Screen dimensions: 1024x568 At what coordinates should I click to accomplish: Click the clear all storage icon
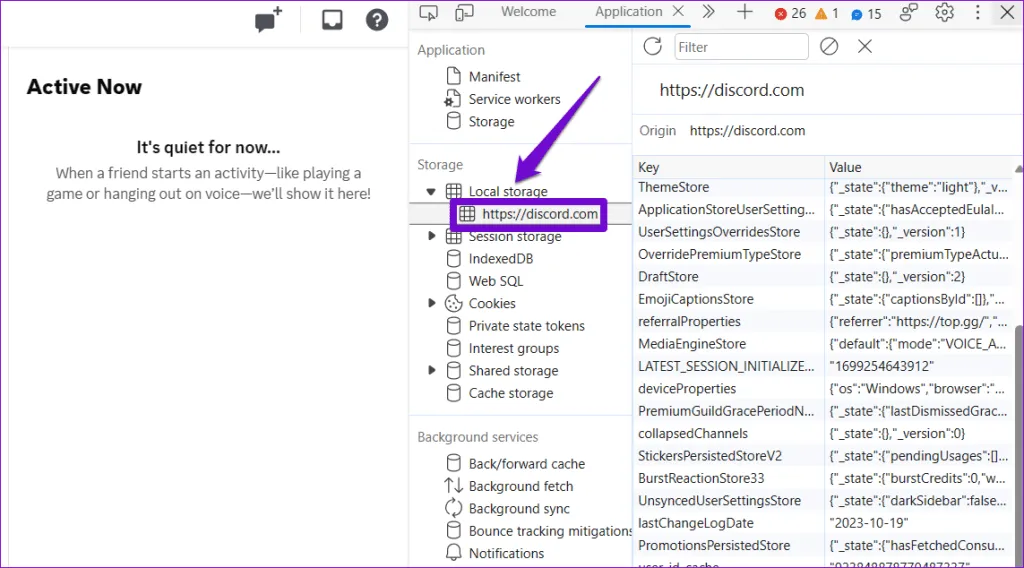click(x=828, y=46)
